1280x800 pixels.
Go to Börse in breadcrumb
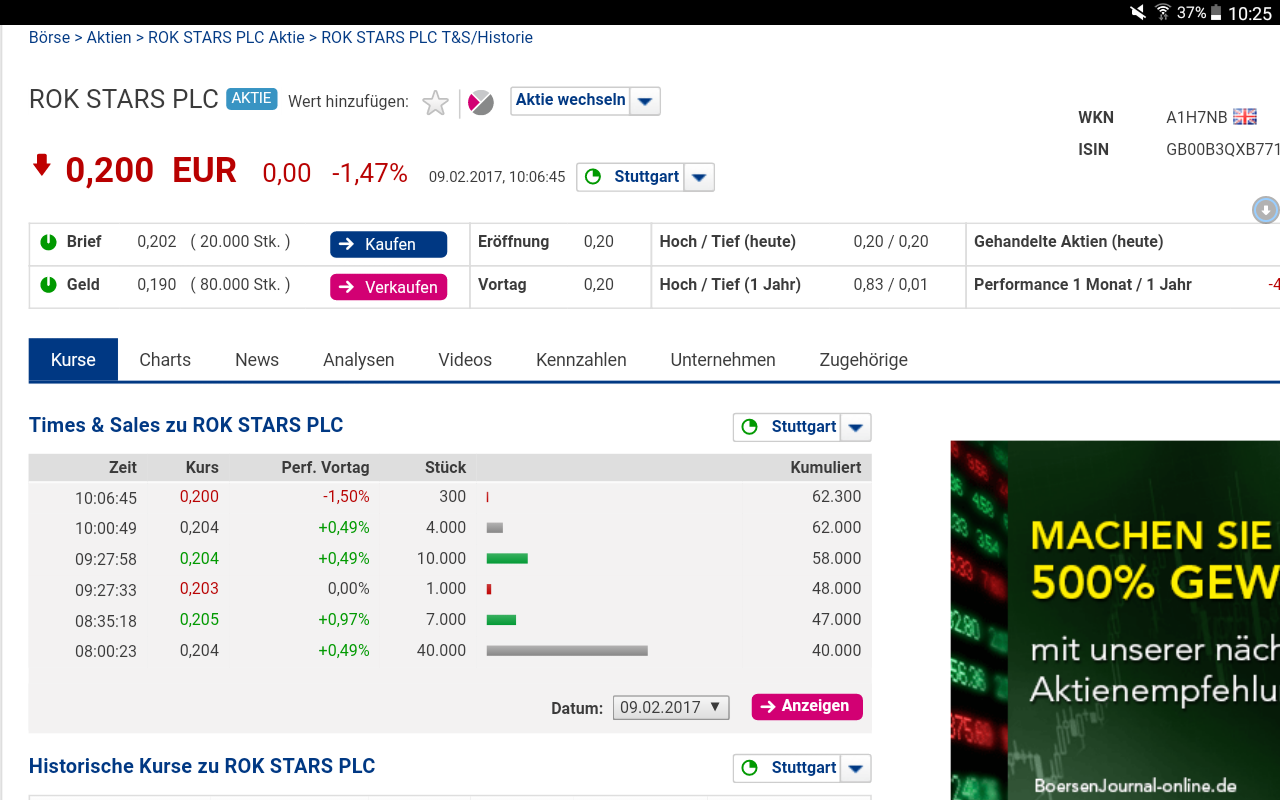click(x=50, y=38)
